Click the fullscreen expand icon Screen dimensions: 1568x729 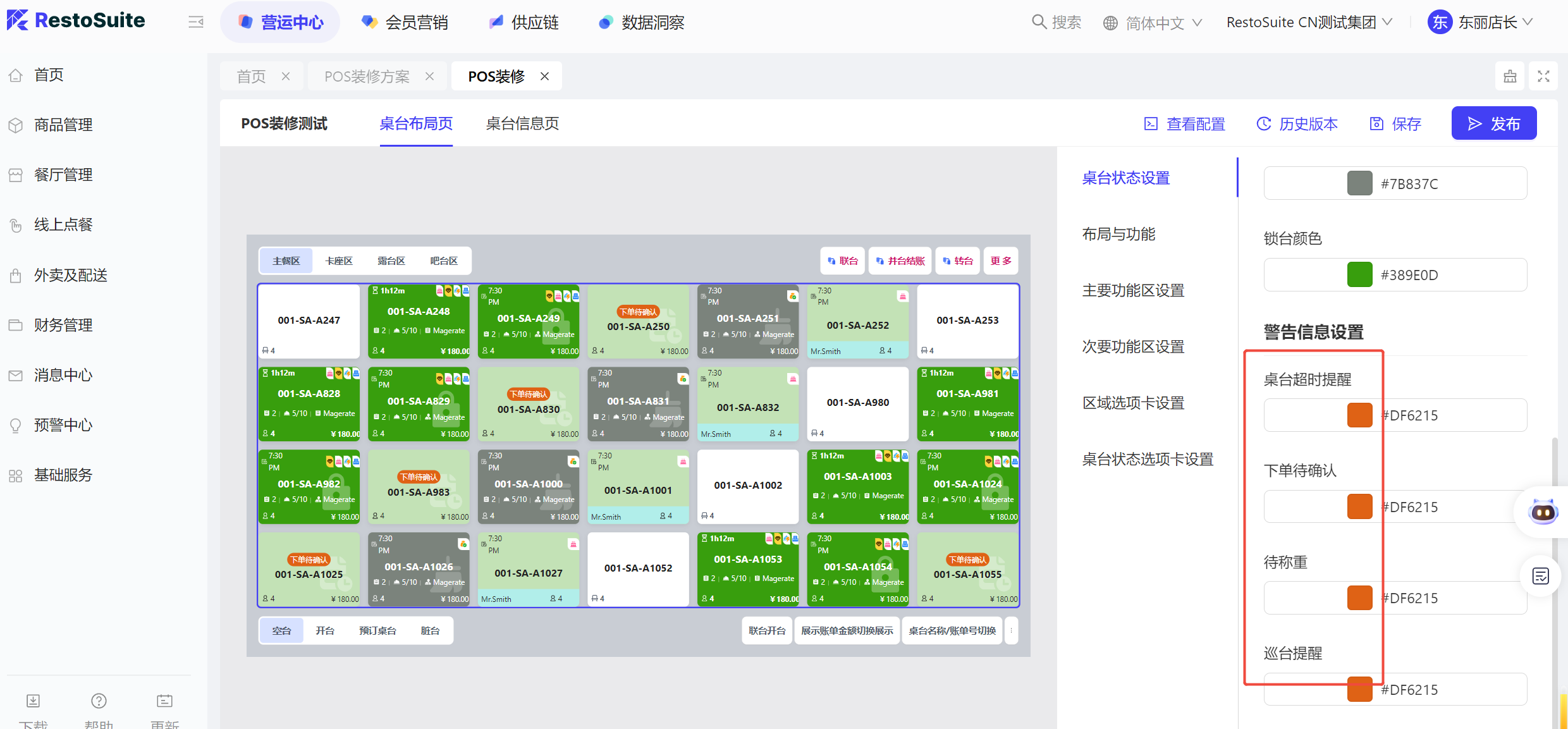pos(1543,77)
